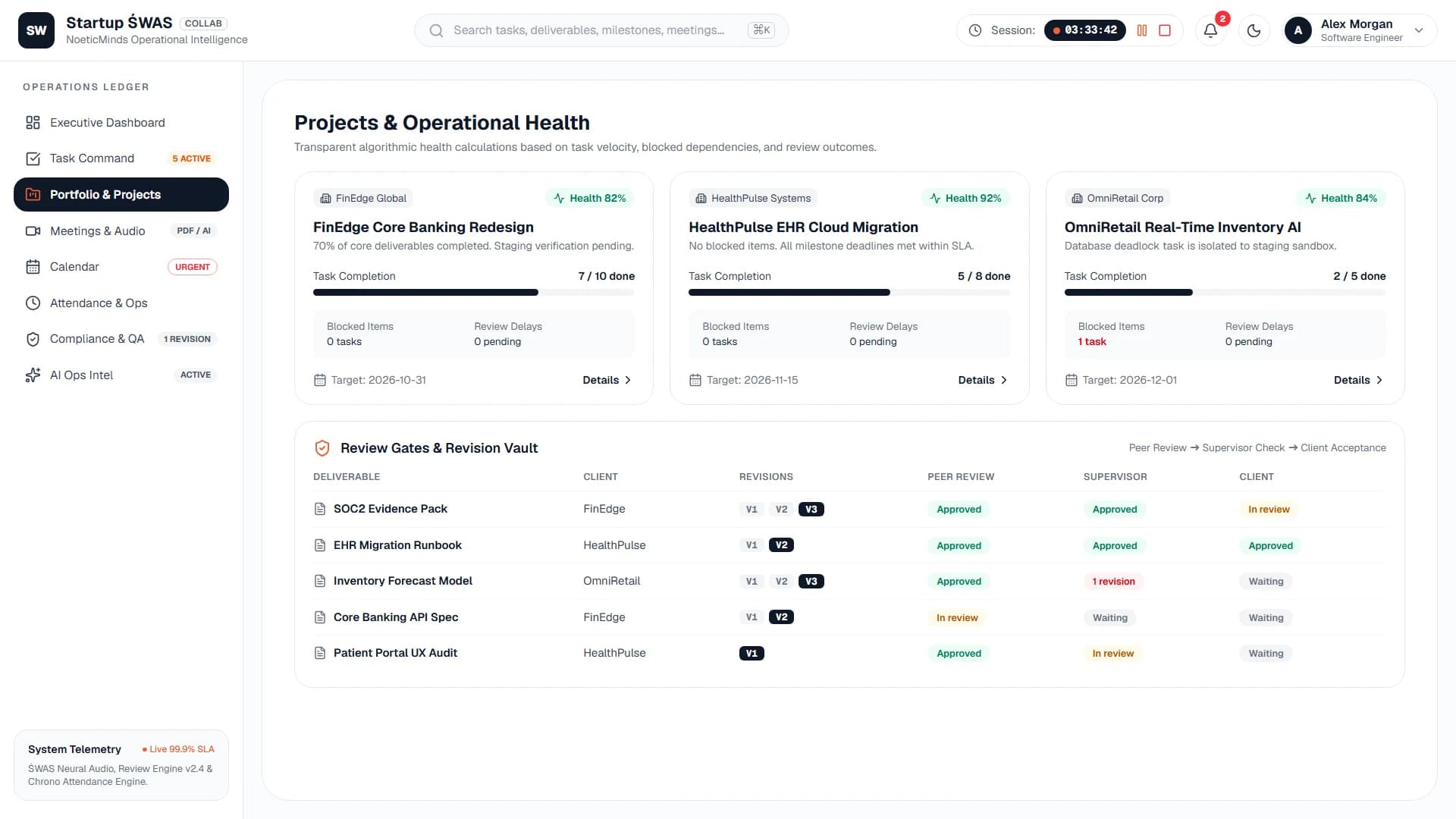Click document icon for Inventory Forecast Model

320,581
